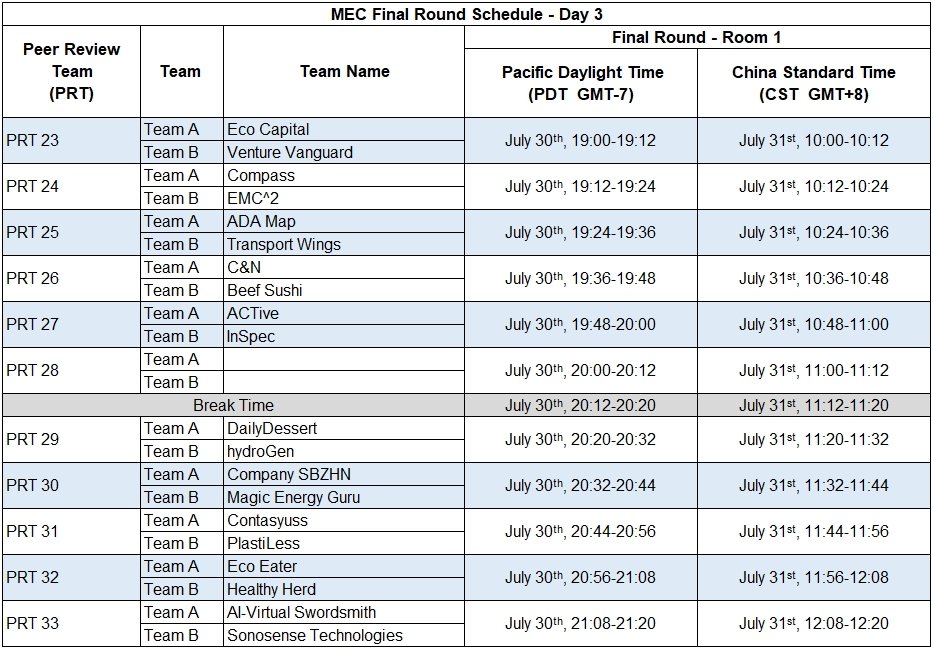Select the Peer Review Team column header

click(x=71, y=71)
